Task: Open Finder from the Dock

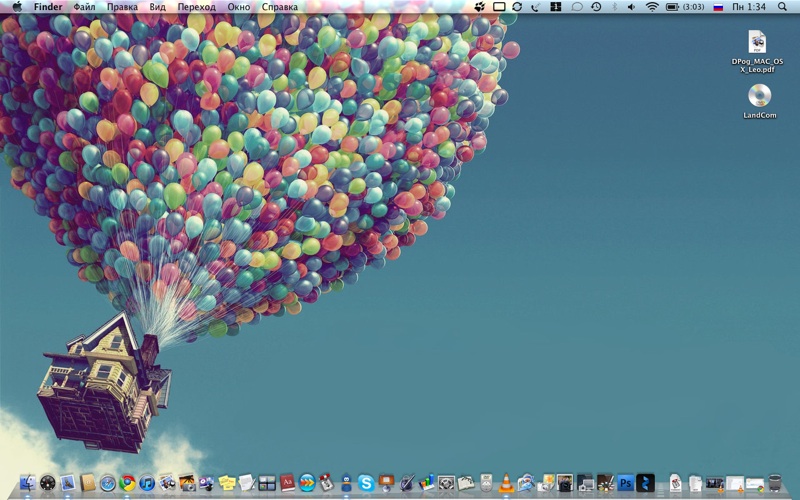Action: (28, 483)
